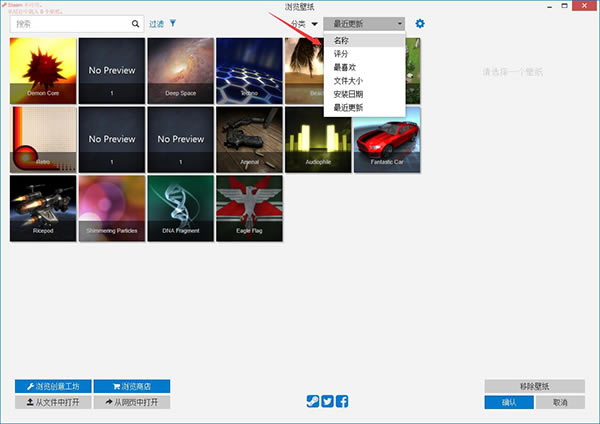Viewport: 600px width, 424px height.
Task: Collapse the 最近更新 sort combo box
Action: 364,24
